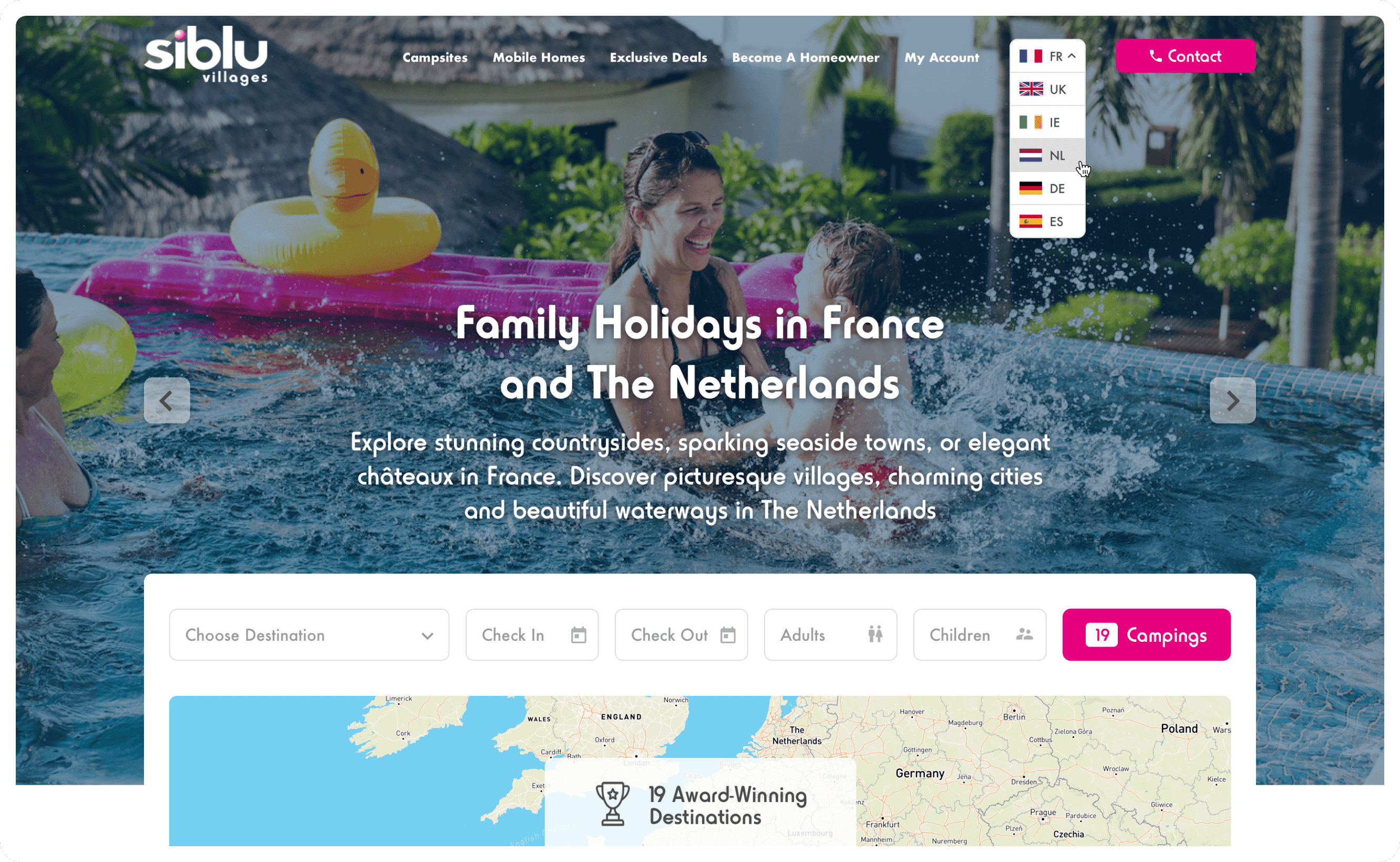Advance to the next hero slide
The image size is (1400, 862).
point(1232,400)
